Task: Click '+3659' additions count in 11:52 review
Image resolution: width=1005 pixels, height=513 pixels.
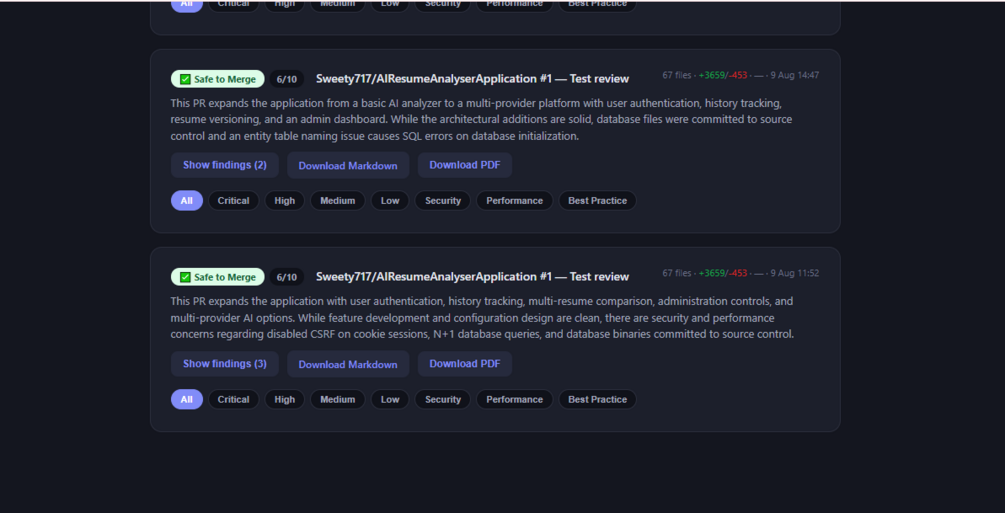Action: click(711, 273)
